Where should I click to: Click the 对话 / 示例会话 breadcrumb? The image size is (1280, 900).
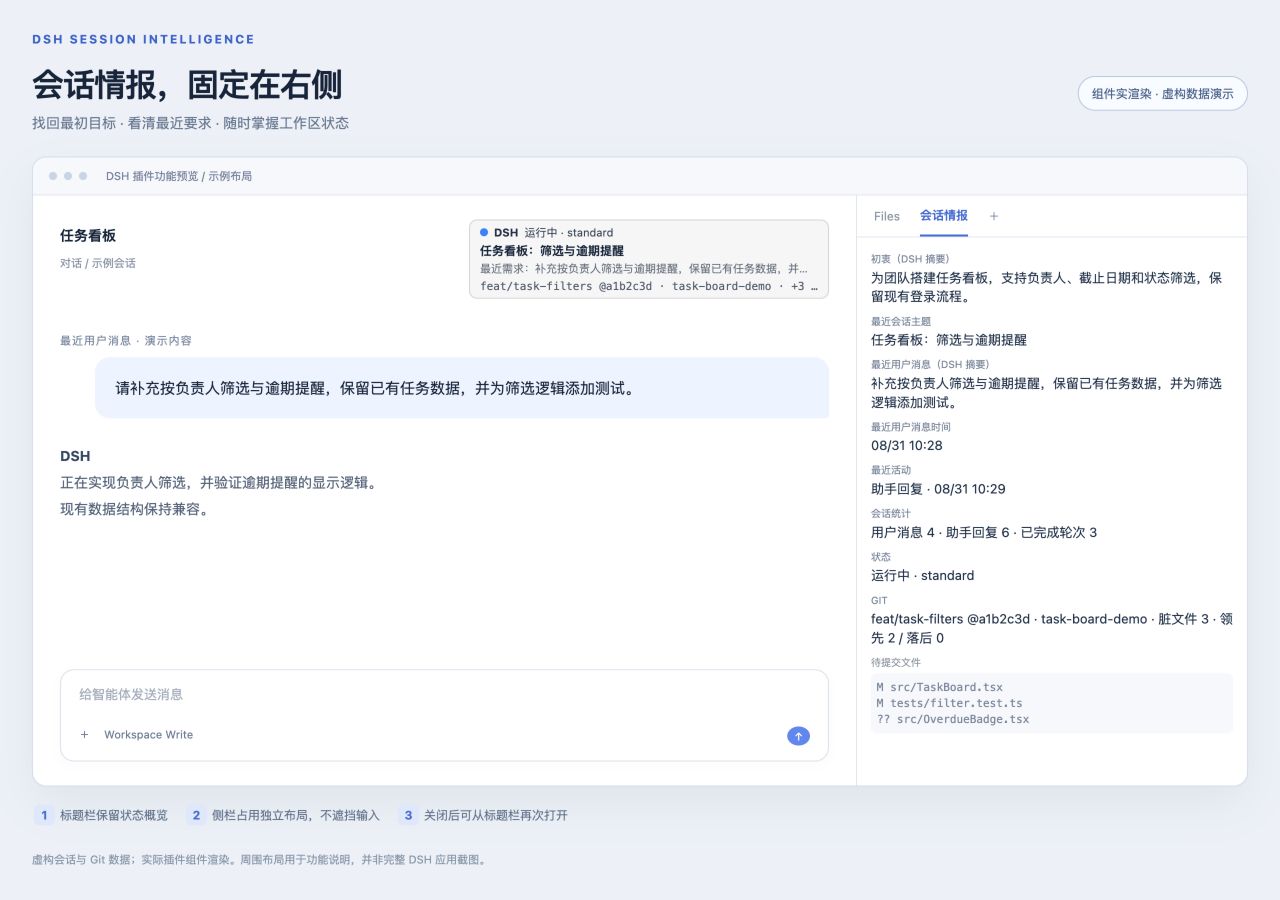[98, 263]
